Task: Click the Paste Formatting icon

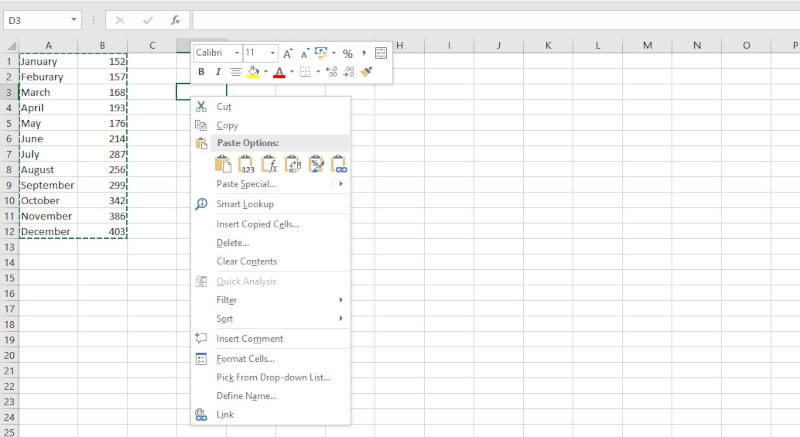Action: click(316, 164)
